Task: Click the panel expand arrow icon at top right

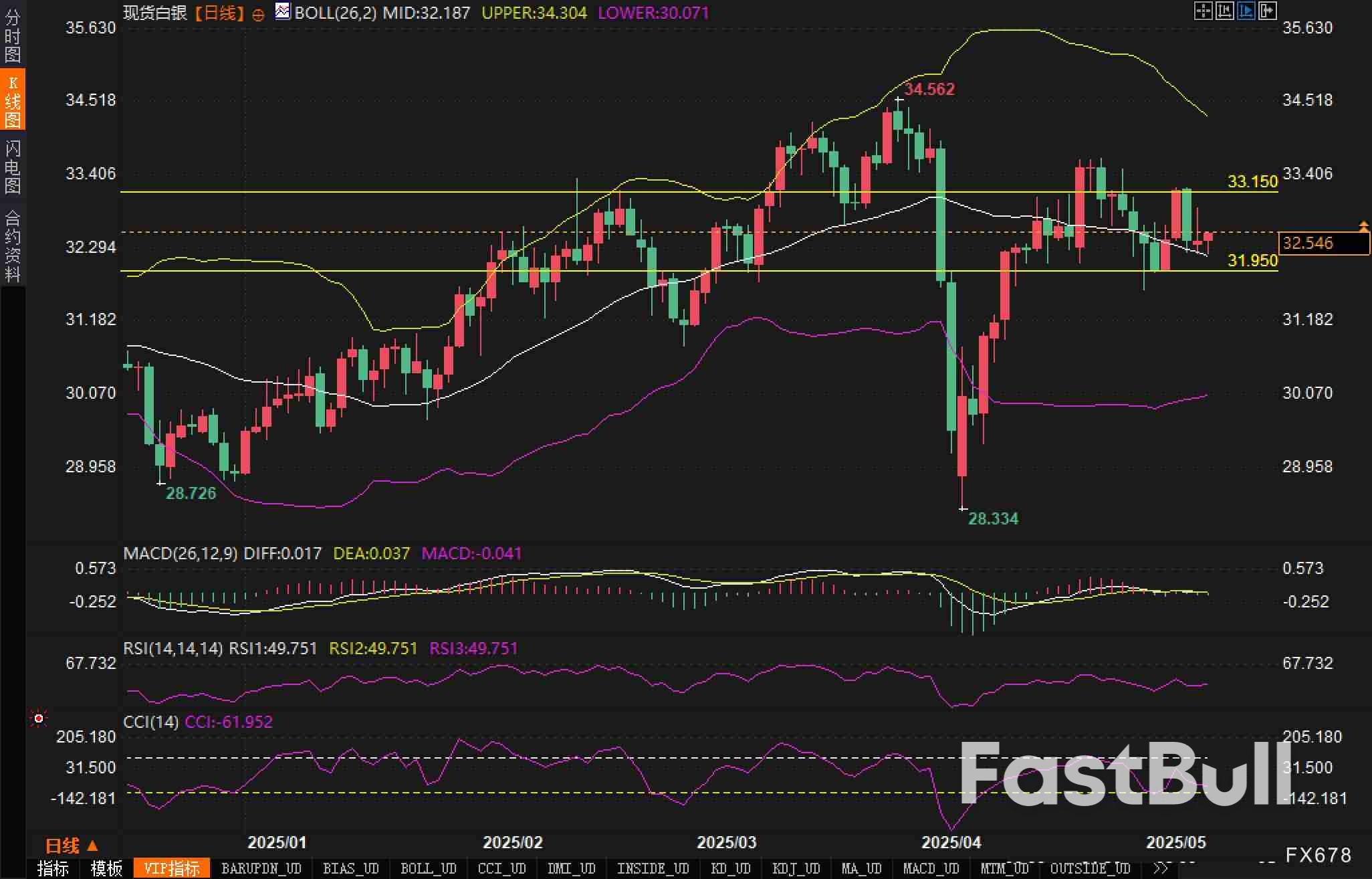Action: [x=1267, y=11]
